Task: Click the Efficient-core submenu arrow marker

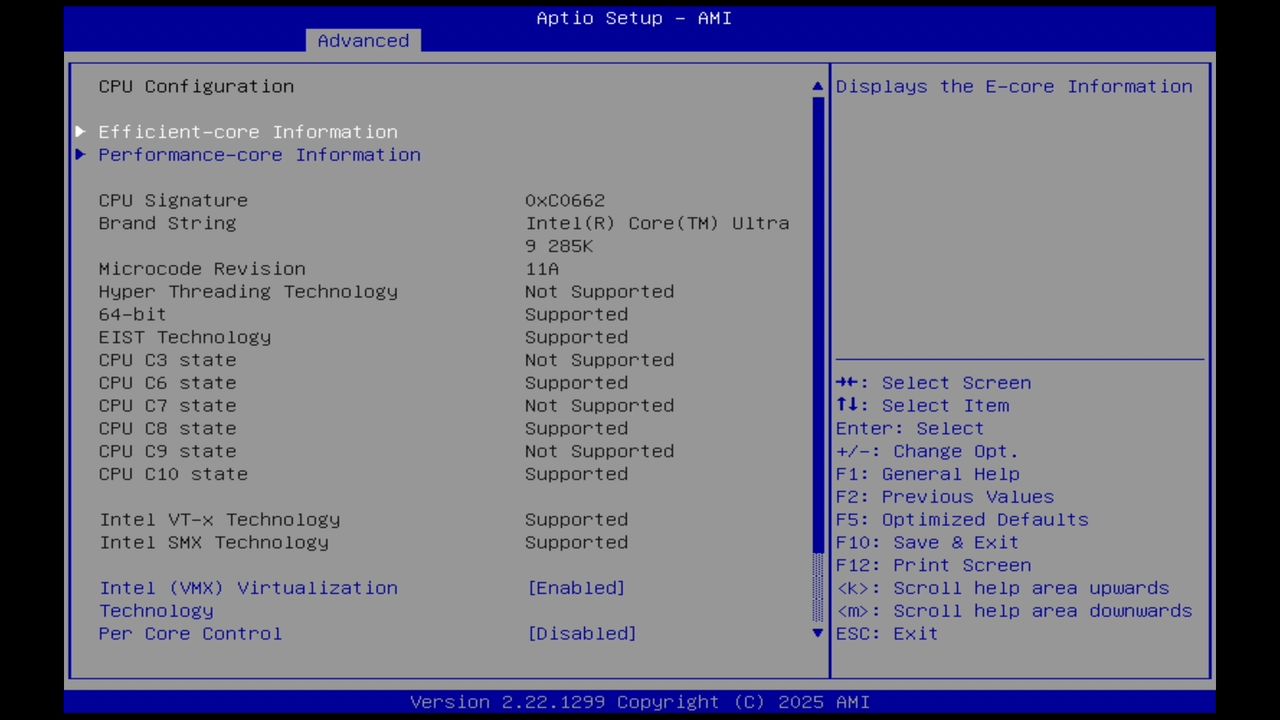Action: (80, 131)
